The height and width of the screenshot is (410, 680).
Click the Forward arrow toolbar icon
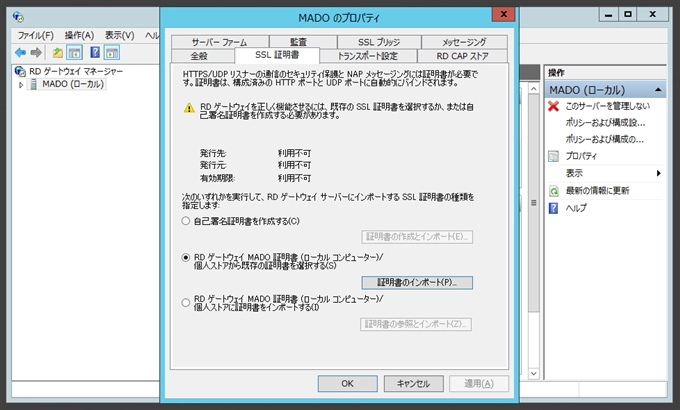point(36,52)
